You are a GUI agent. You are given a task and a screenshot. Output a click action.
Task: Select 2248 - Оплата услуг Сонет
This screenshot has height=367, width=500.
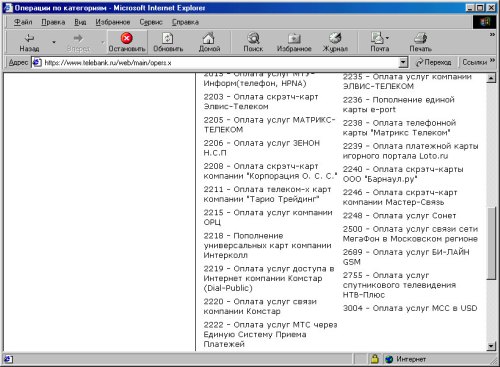pos(399,216)
